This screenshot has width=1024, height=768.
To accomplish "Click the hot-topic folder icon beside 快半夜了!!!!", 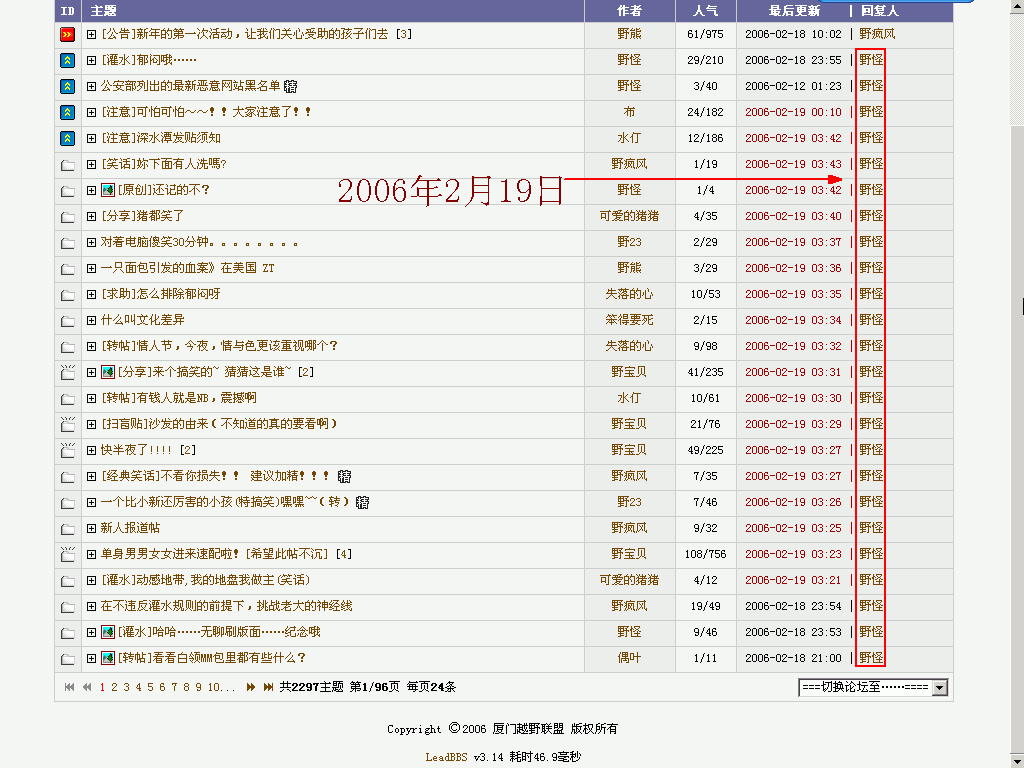I will pos(67,450).
